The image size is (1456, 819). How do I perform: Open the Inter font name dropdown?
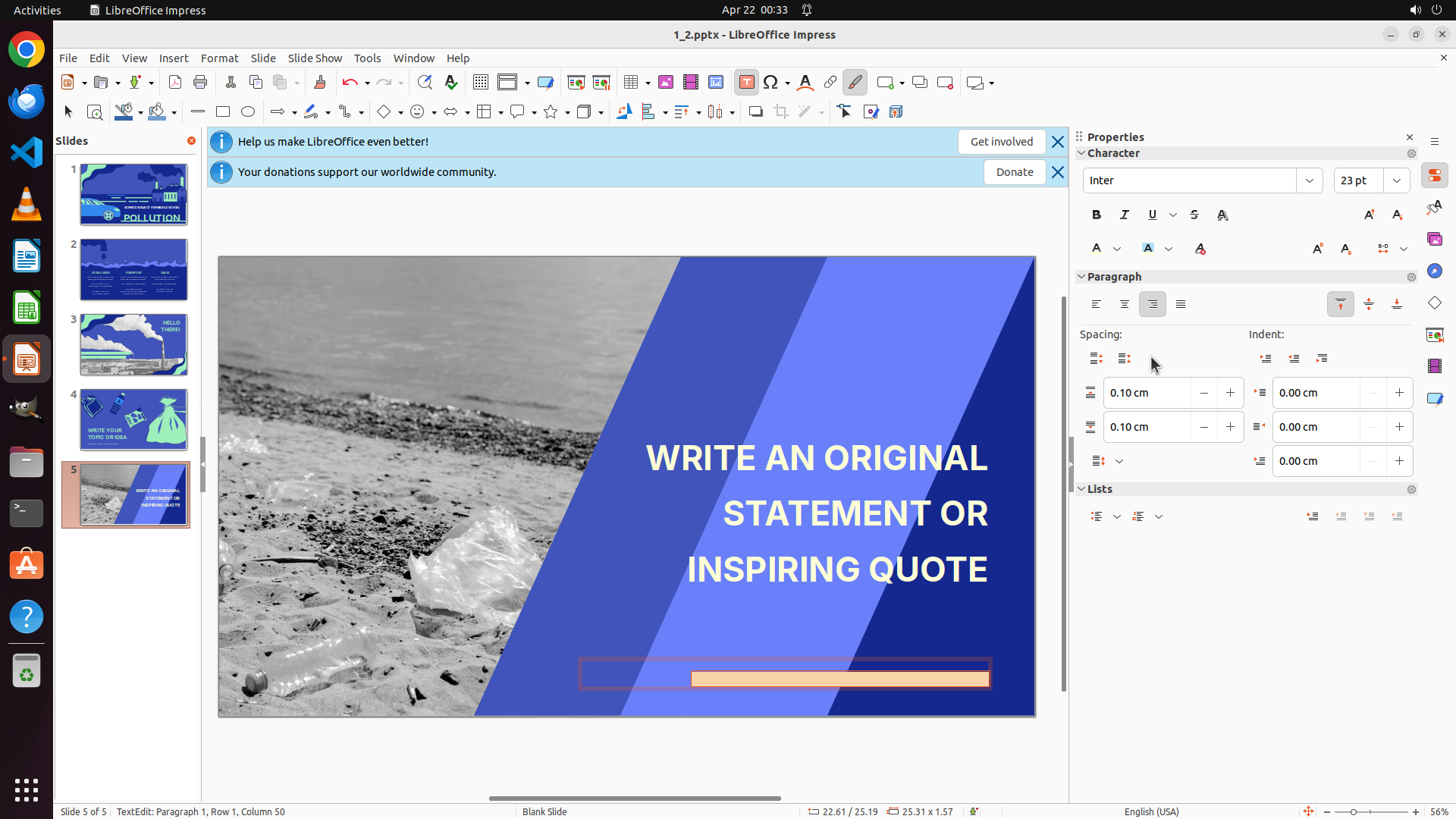(1309, 180)
